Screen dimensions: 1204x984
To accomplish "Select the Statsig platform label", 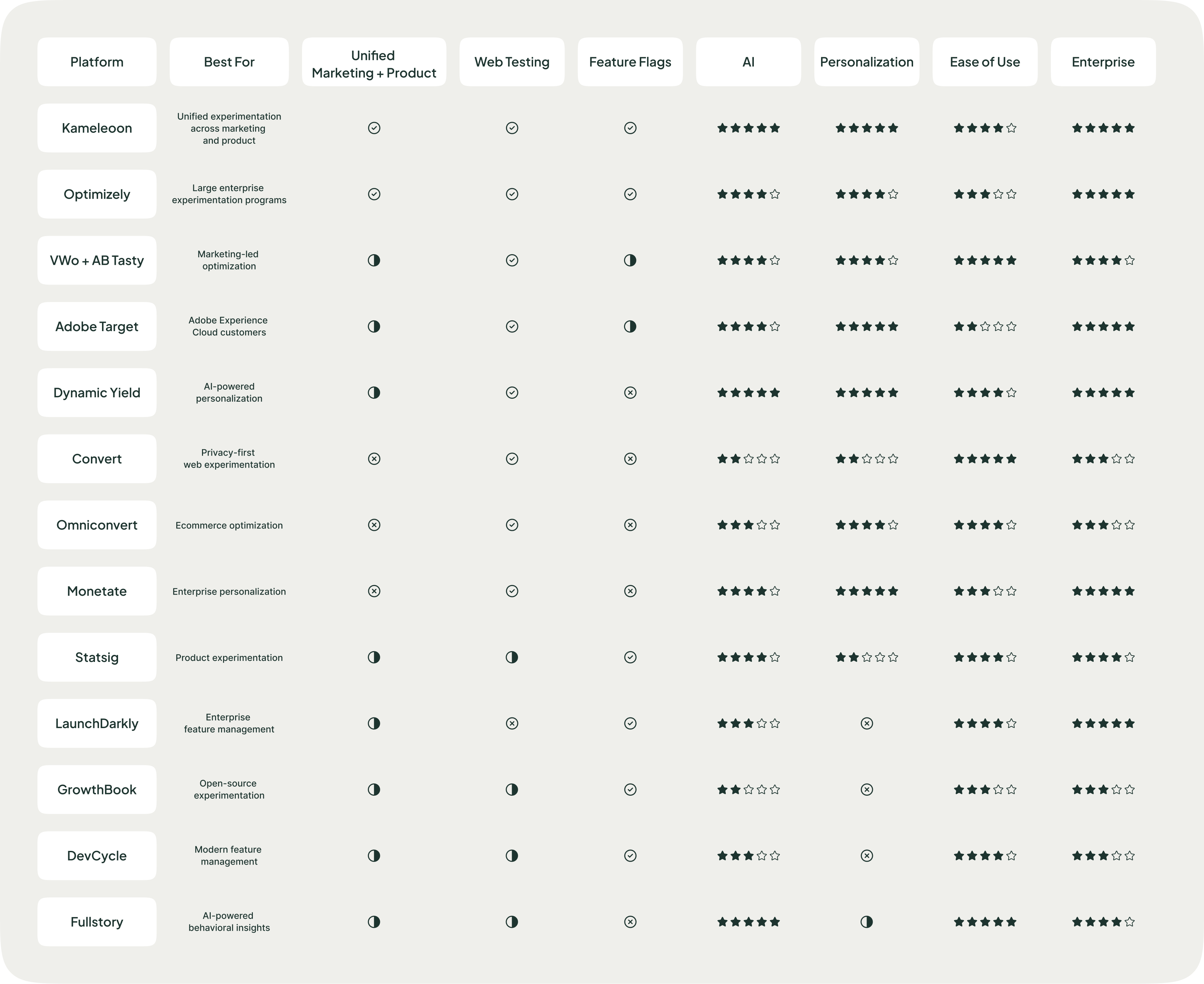I will click(x=97, y=657).
